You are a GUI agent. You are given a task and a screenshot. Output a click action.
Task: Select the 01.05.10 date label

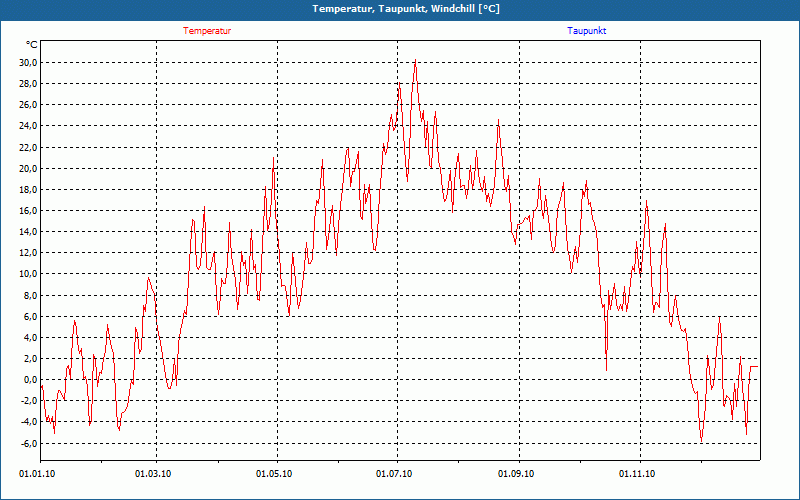click(x=274, y=474)
